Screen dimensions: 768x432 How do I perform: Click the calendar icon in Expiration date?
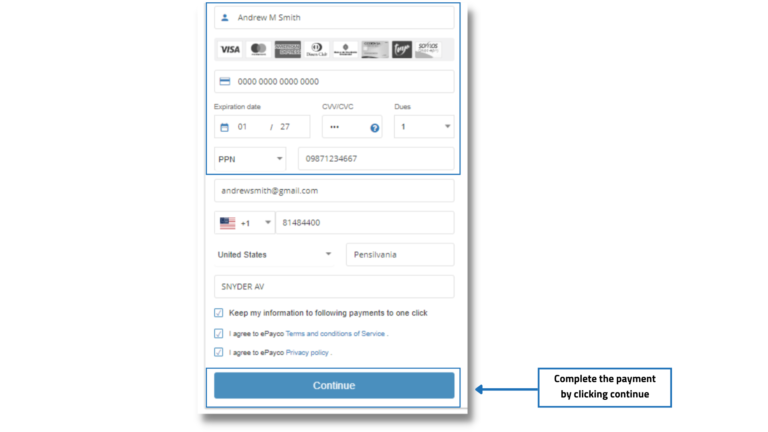tap(224, 128)
